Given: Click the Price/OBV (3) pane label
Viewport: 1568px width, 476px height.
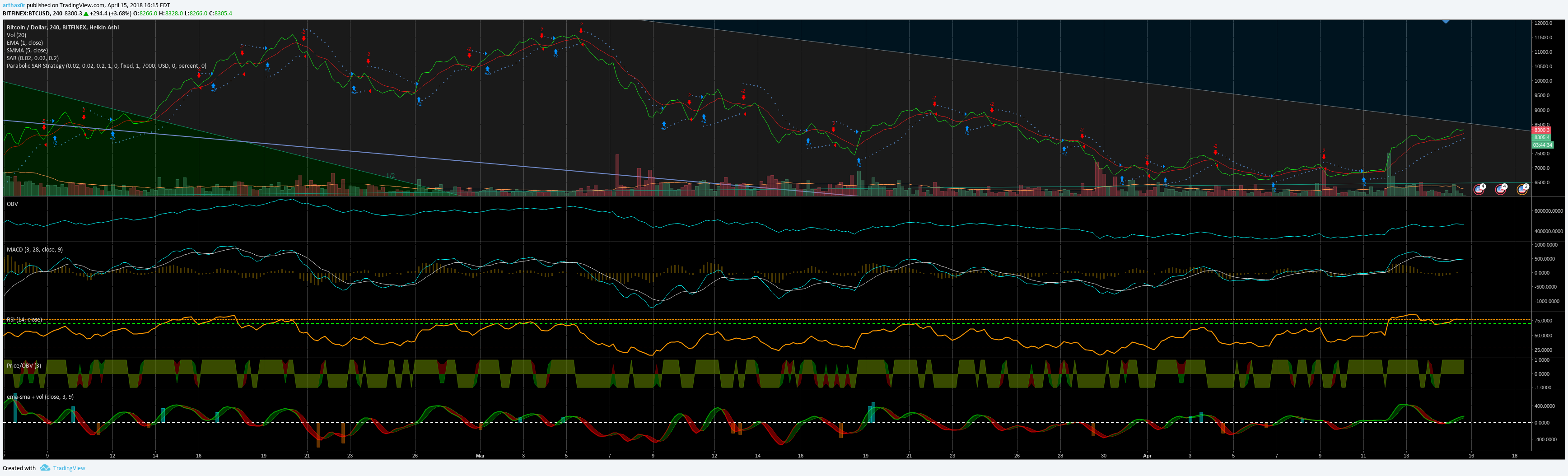Looking at the screenshot, I should pyautogui.click(x=24, y=366).
